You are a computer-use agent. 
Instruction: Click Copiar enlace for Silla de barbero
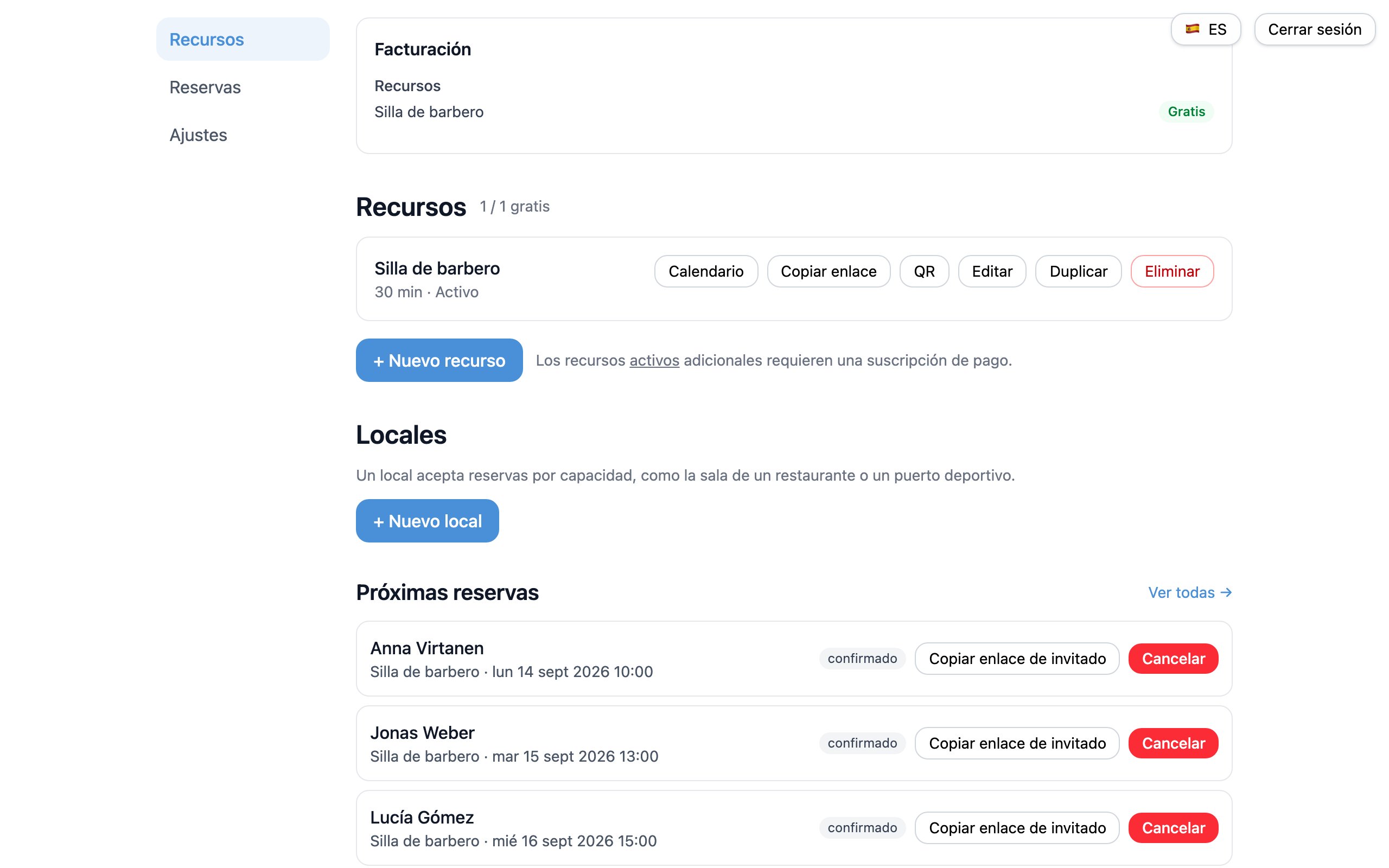click(829, 271)
